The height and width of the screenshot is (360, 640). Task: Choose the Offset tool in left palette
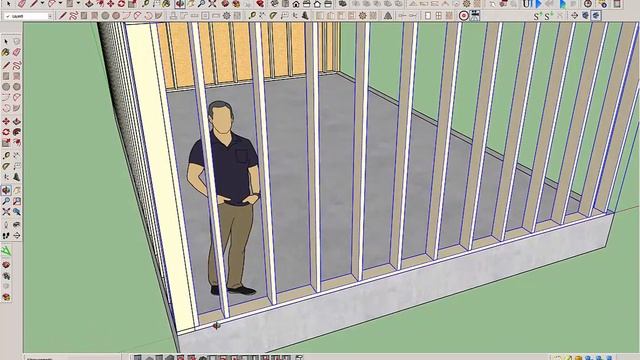[17, 142]
